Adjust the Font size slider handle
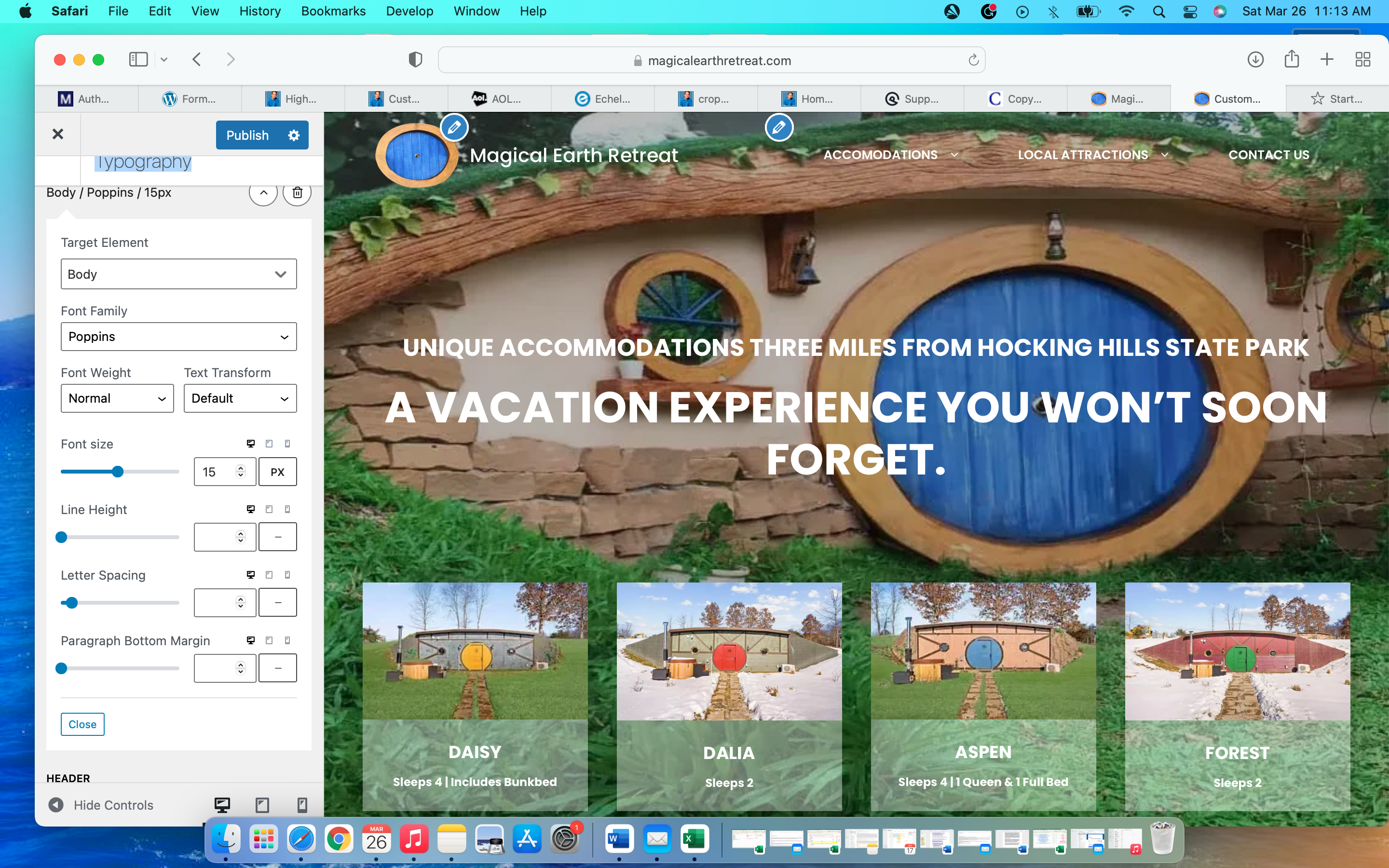The width and height of the screenshot is (1389, 868). 118,472
